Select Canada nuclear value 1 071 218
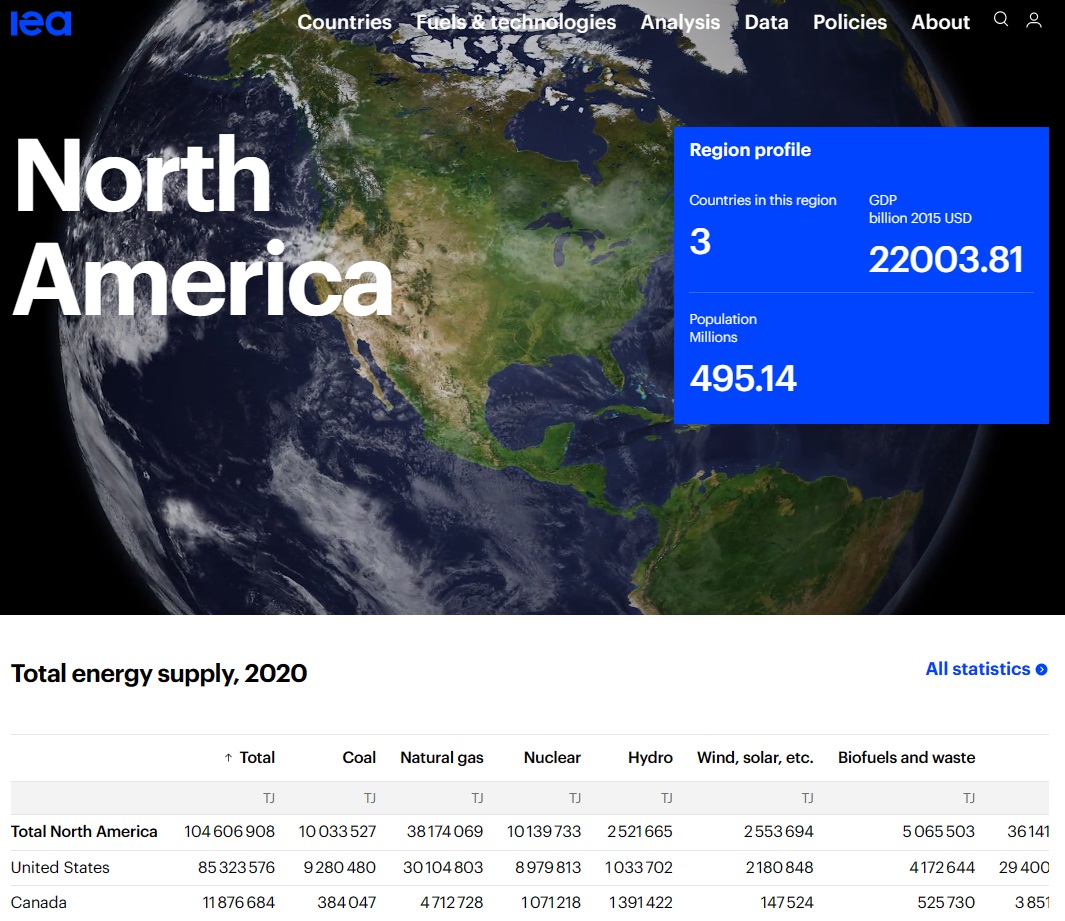Screen dimensions: 1065x921 [x=551, y=903]
